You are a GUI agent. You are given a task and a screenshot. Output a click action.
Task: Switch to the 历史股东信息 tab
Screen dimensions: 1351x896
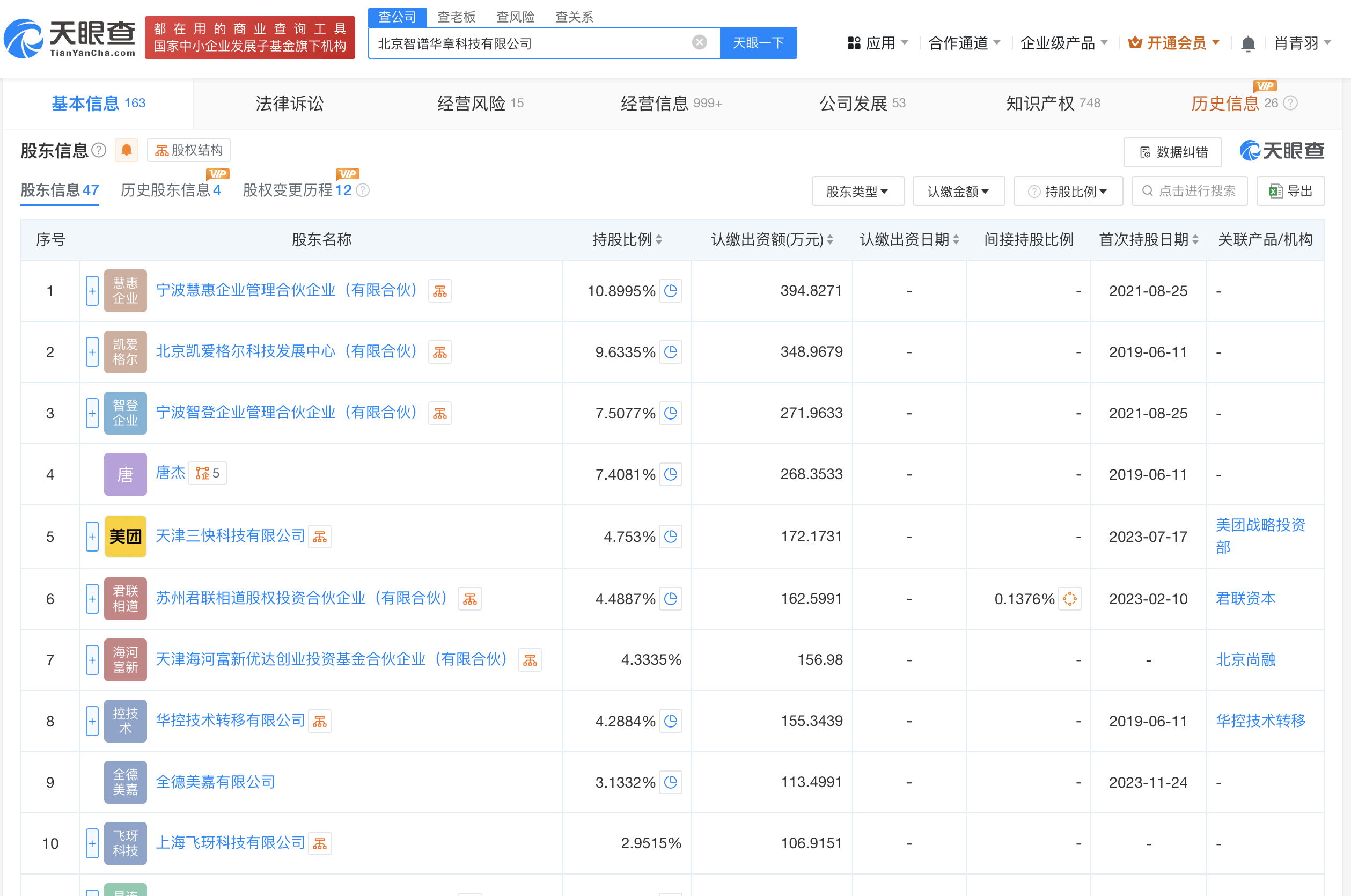coord(170,190)
